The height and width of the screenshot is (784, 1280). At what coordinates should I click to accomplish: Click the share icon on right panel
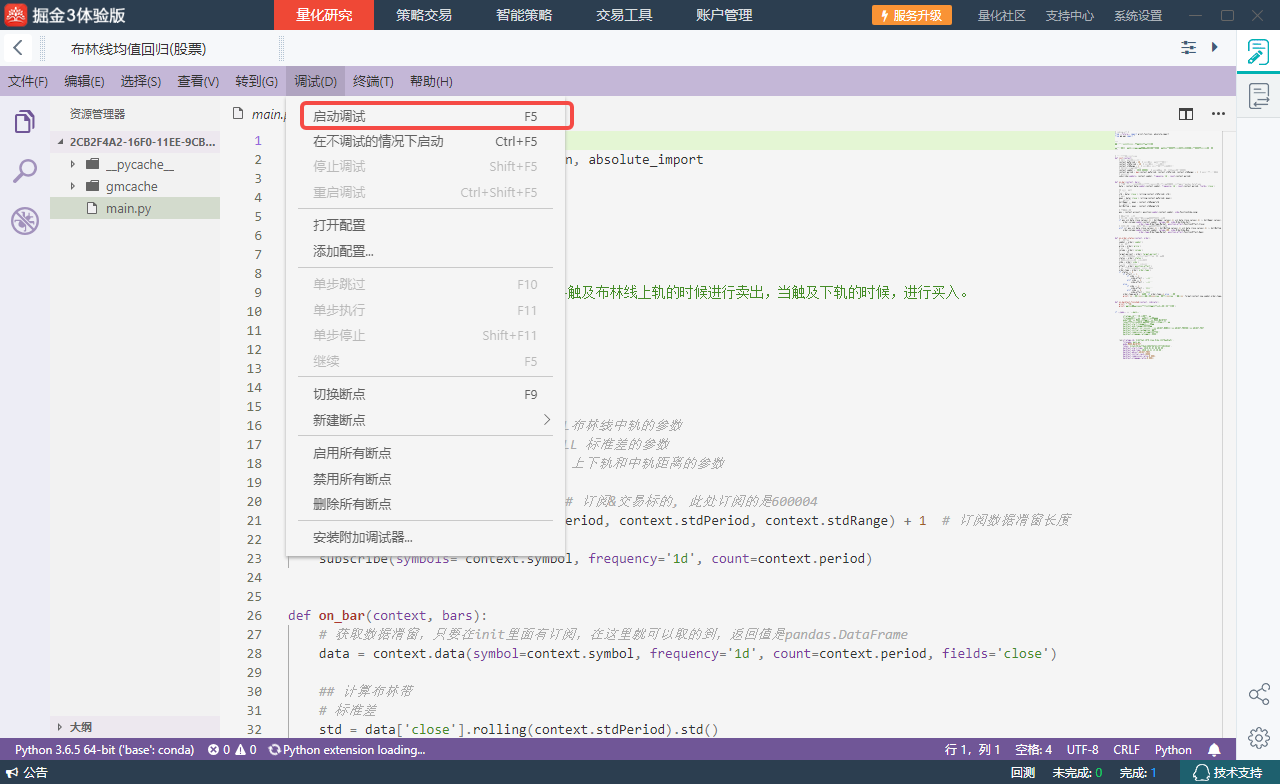[x=1259, y=694]
